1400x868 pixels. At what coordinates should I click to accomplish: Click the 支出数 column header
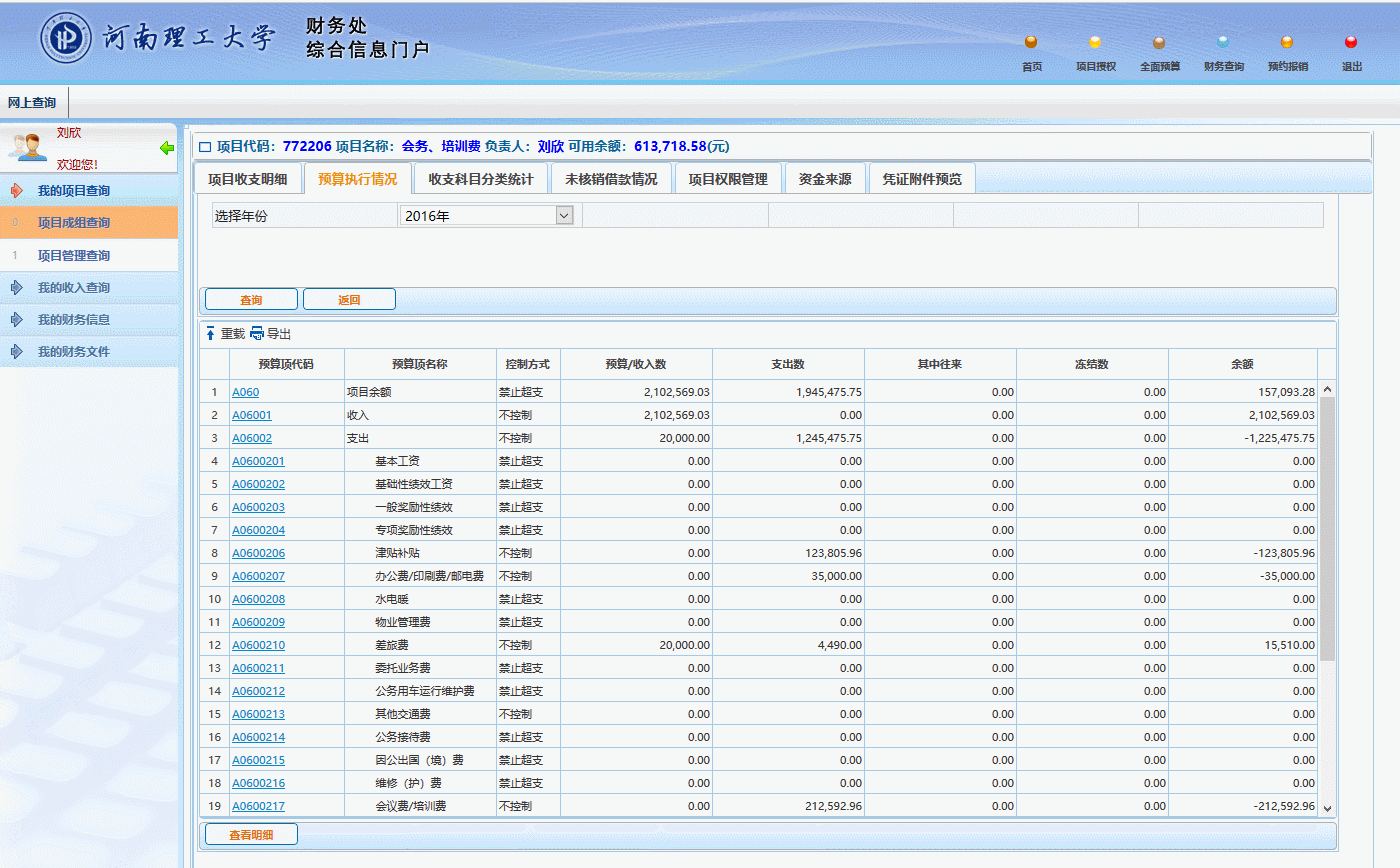[788, 364]
